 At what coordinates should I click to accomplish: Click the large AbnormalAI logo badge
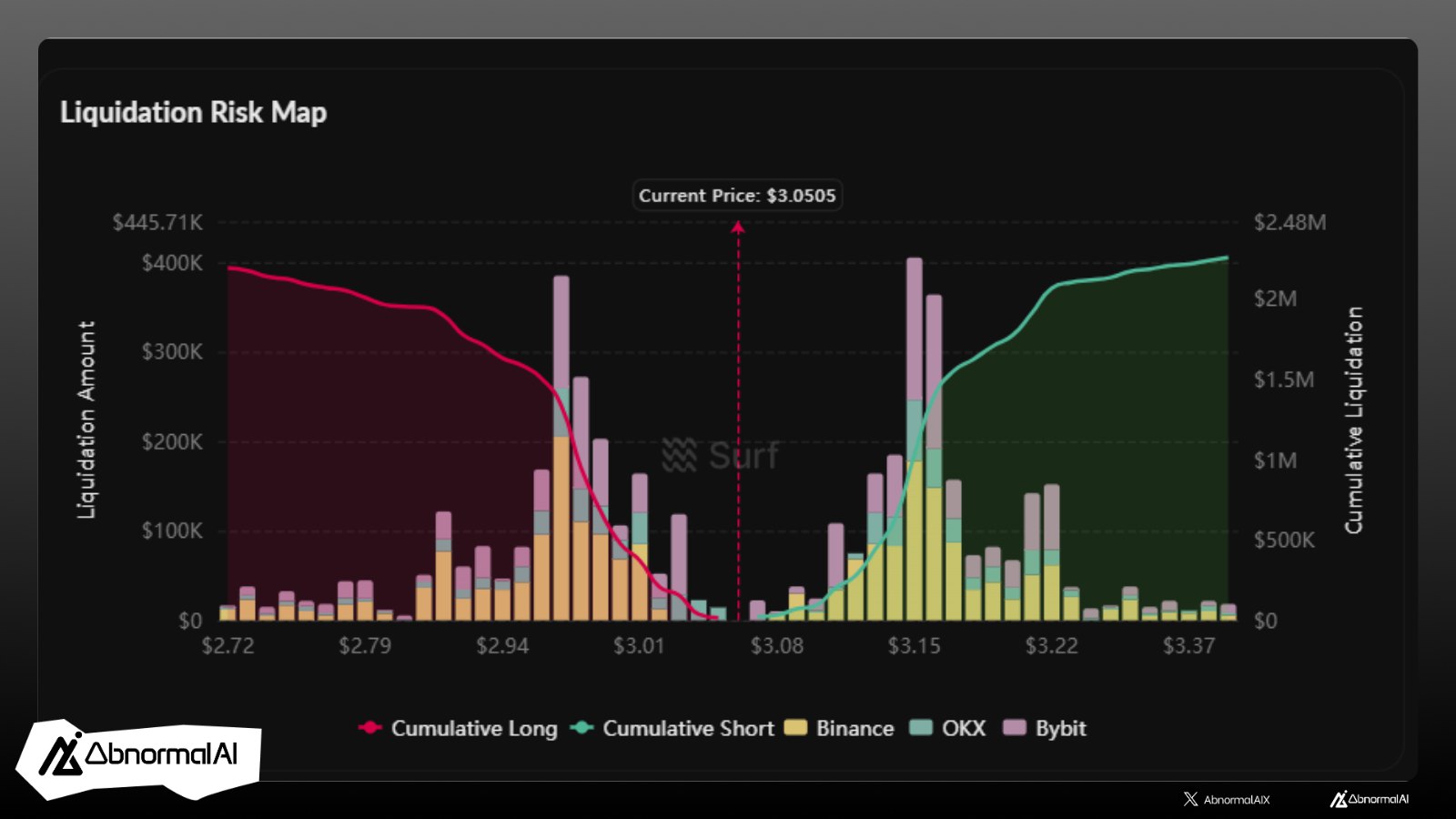[138, 755]
